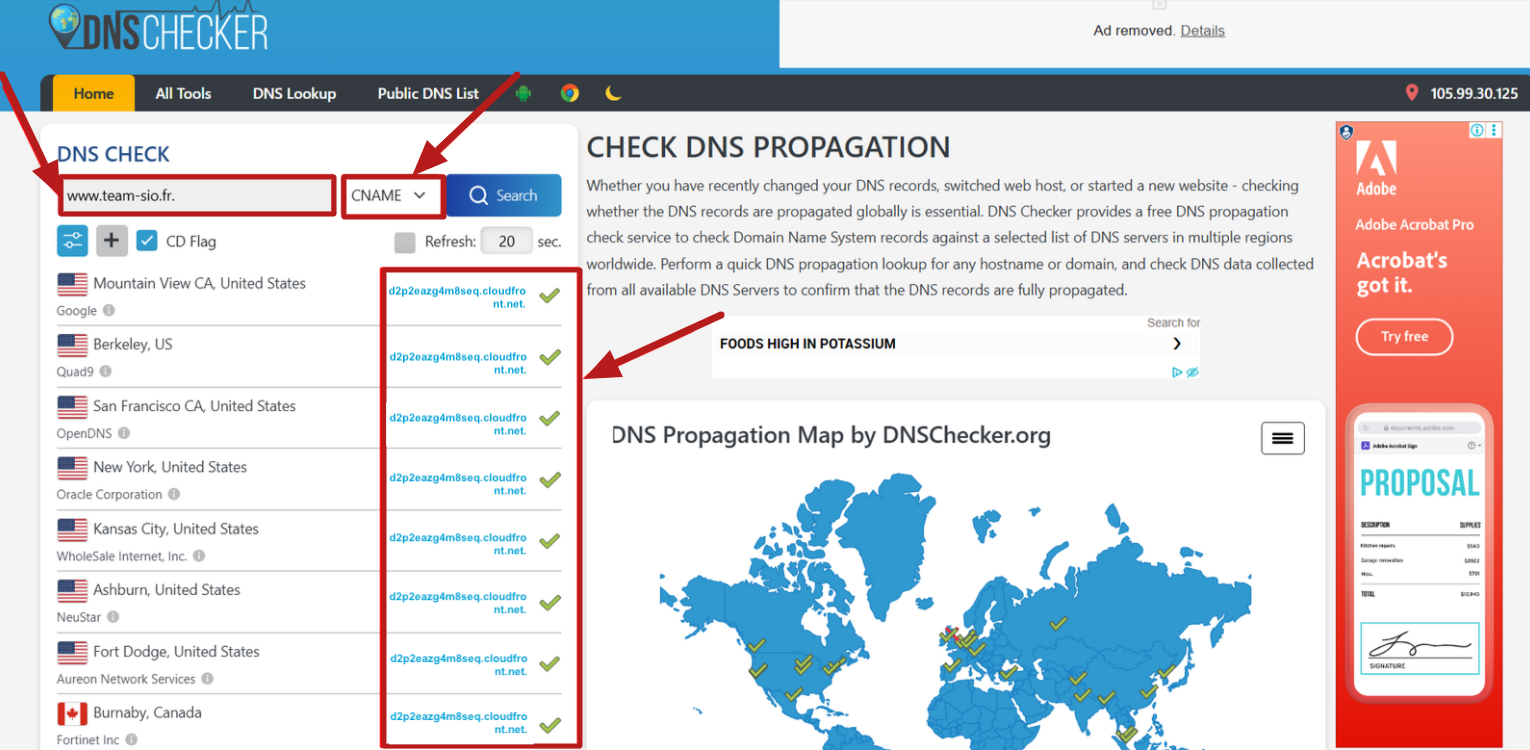This screenshot has height=750, width=1530.
Task: Show info for Fortinet Inc server
Action: click(131, 740)
